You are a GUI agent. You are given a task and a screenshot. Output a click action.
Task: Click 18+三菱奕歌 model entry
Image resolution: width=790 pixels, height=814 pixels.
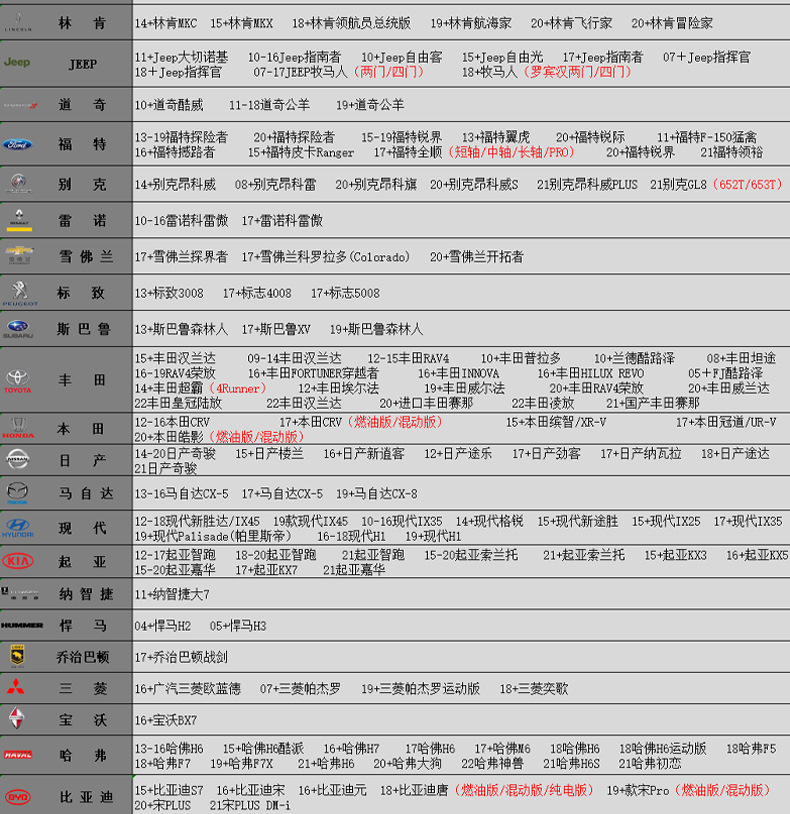click(x=534, y=689)
